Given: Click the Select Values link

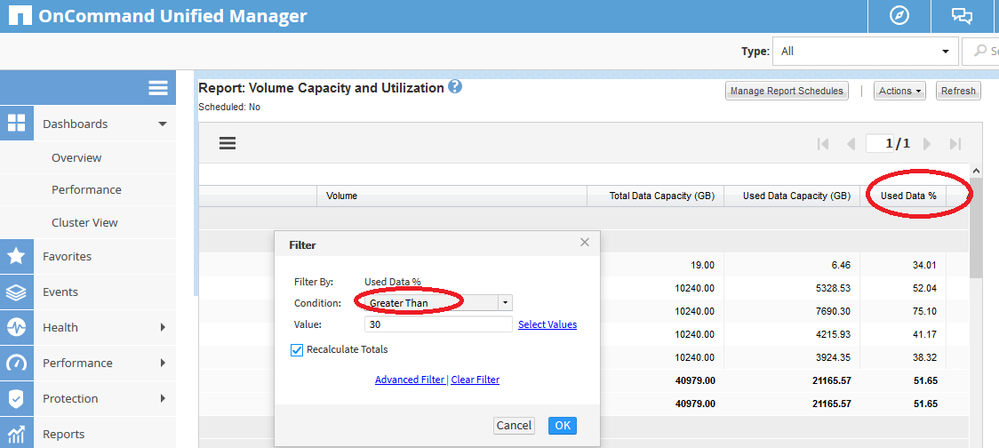Looking at the screenshot, I should (x=547, y=324).
